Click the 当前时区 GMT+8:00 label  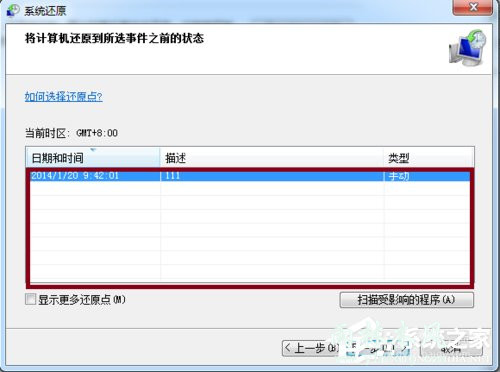tap(71, 133)
